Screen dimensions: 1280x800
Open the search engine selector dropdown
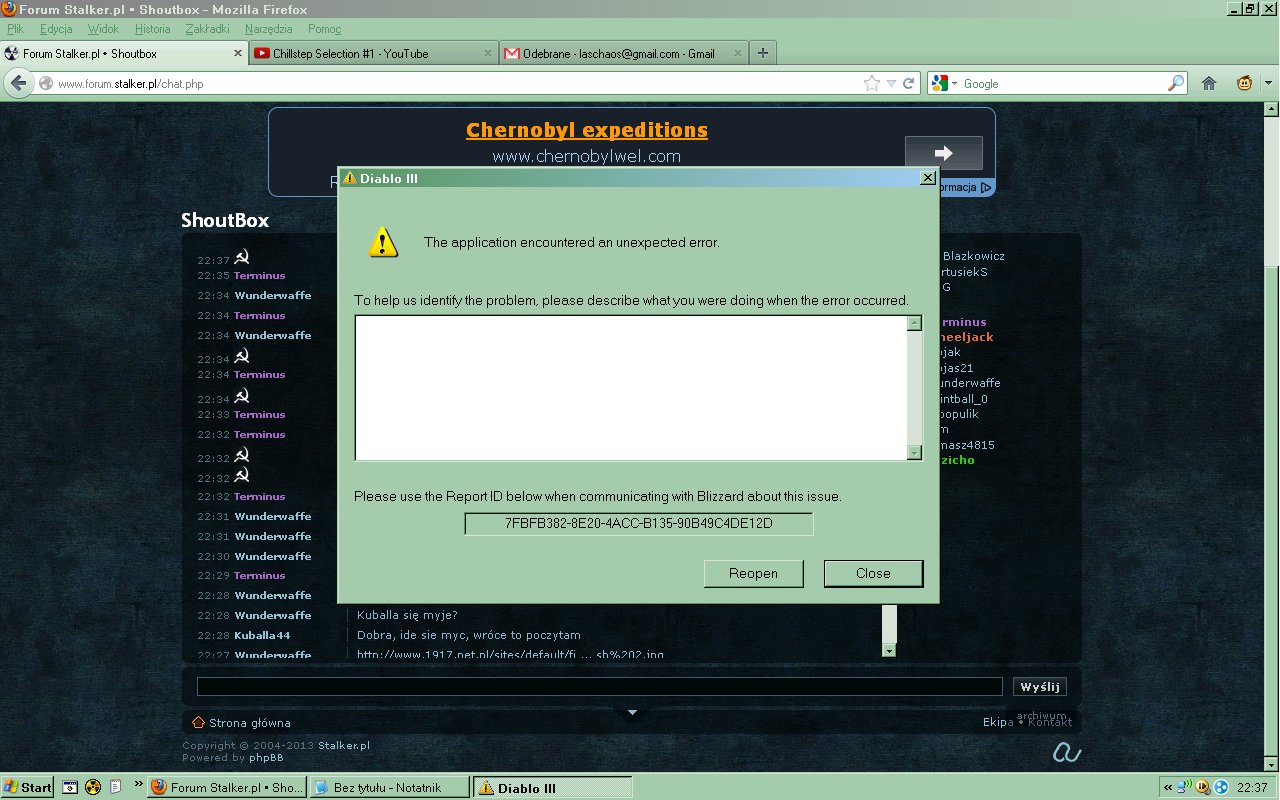click(954, 84)
